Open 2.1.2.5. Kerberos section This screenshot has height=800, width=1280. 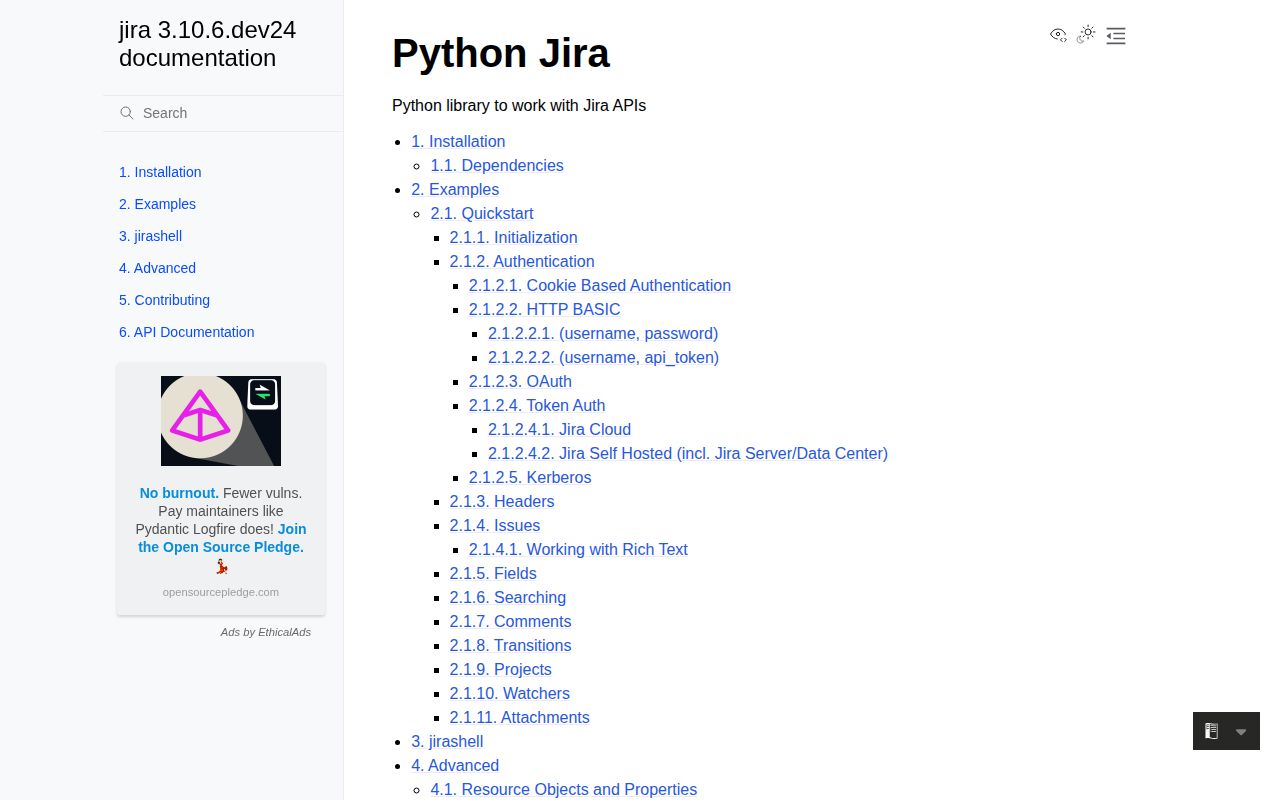pos(530,477)
